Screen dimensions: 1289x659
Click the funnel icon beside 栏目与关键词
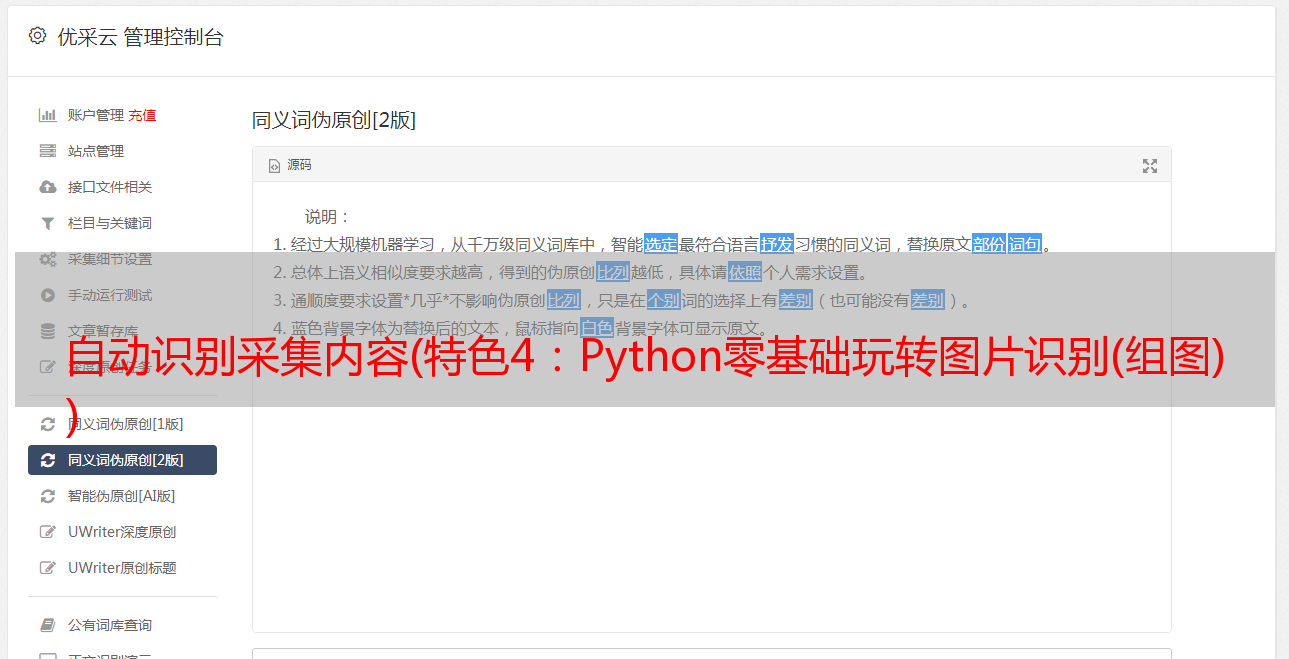[x=47, y=223]
